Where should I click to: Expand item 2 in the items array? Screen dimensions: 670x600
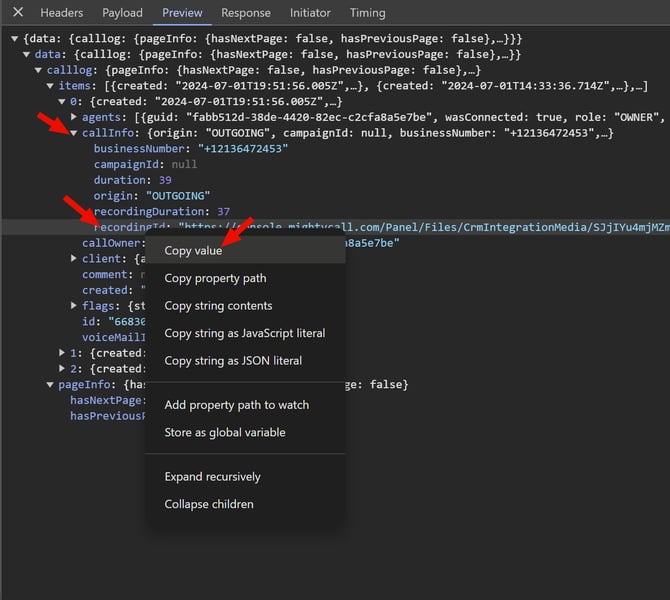pos(62,368)
